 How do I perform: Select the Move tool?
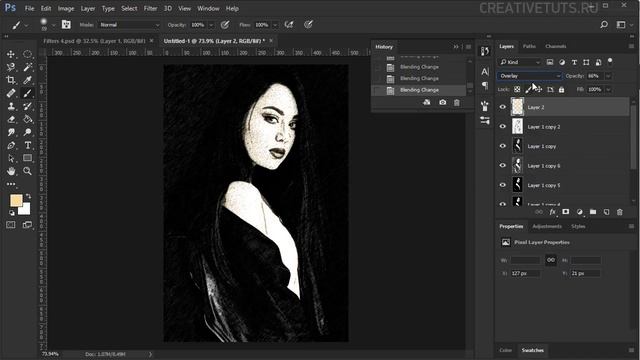(x=11, y=54)
